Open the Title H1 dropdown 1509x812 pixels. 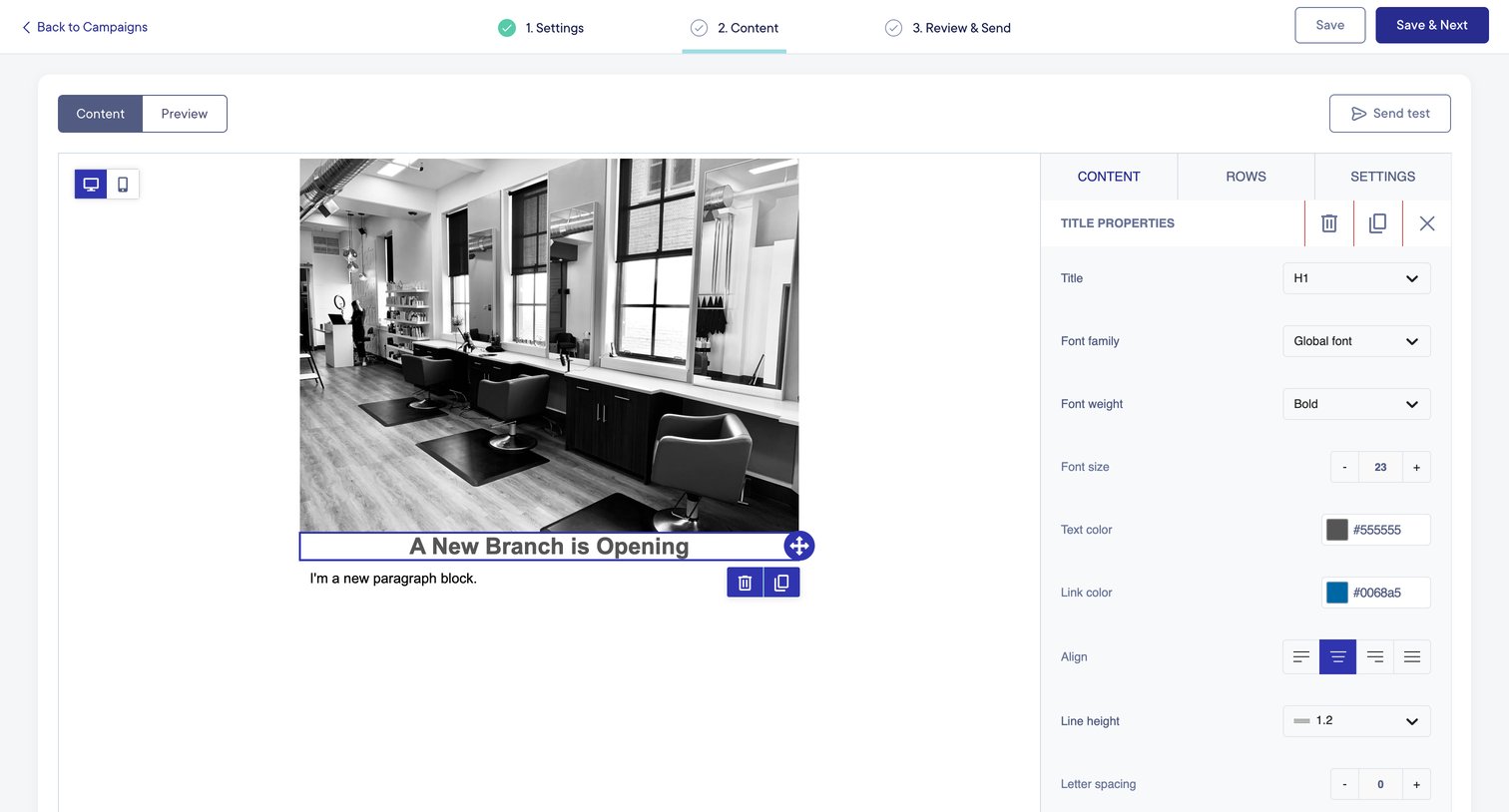1356,278
